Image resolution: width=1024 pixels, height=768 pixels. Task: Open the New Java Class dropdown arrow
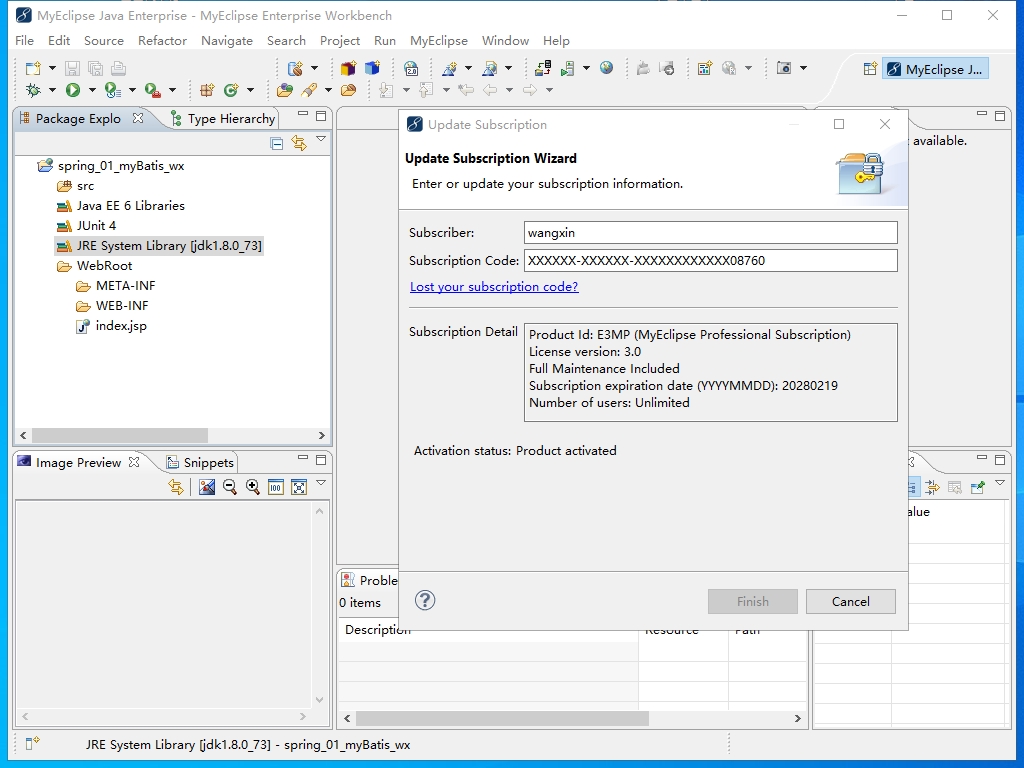pos(250,90)
